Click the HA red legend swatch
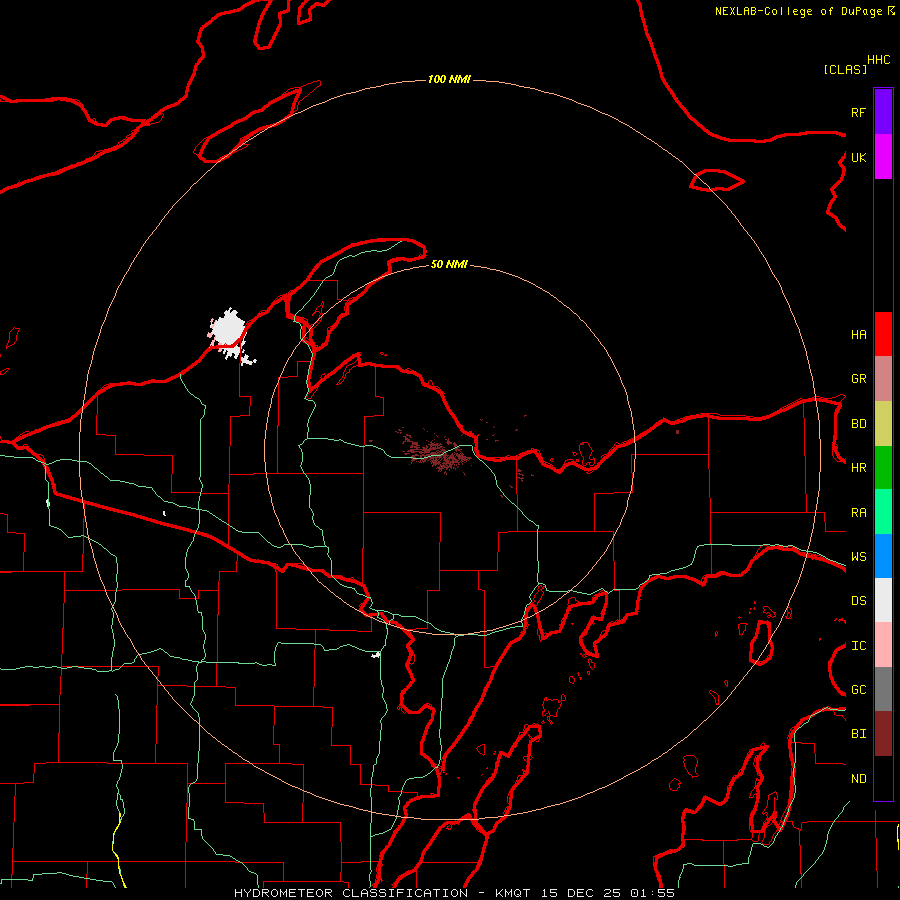Screen dimensions: 900x900 point(883,334)
